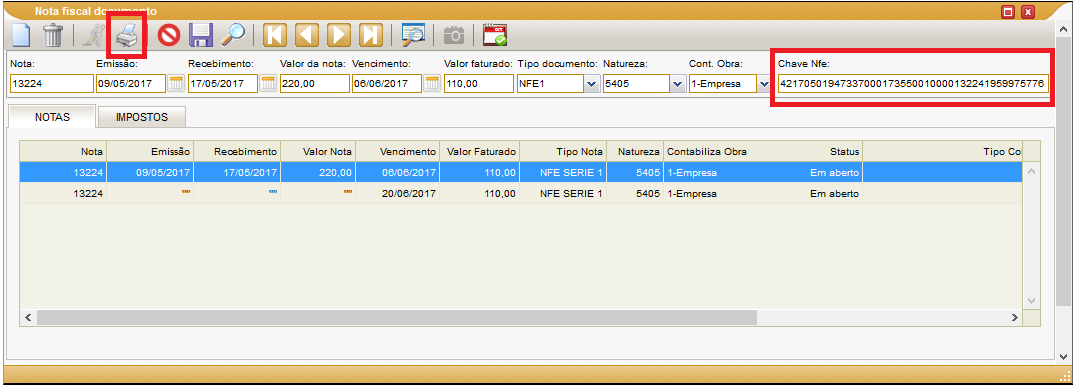Click the window's outer scrollbar down arrow
Viewport: 1073px width, 385px height.
coord(1064,356)
